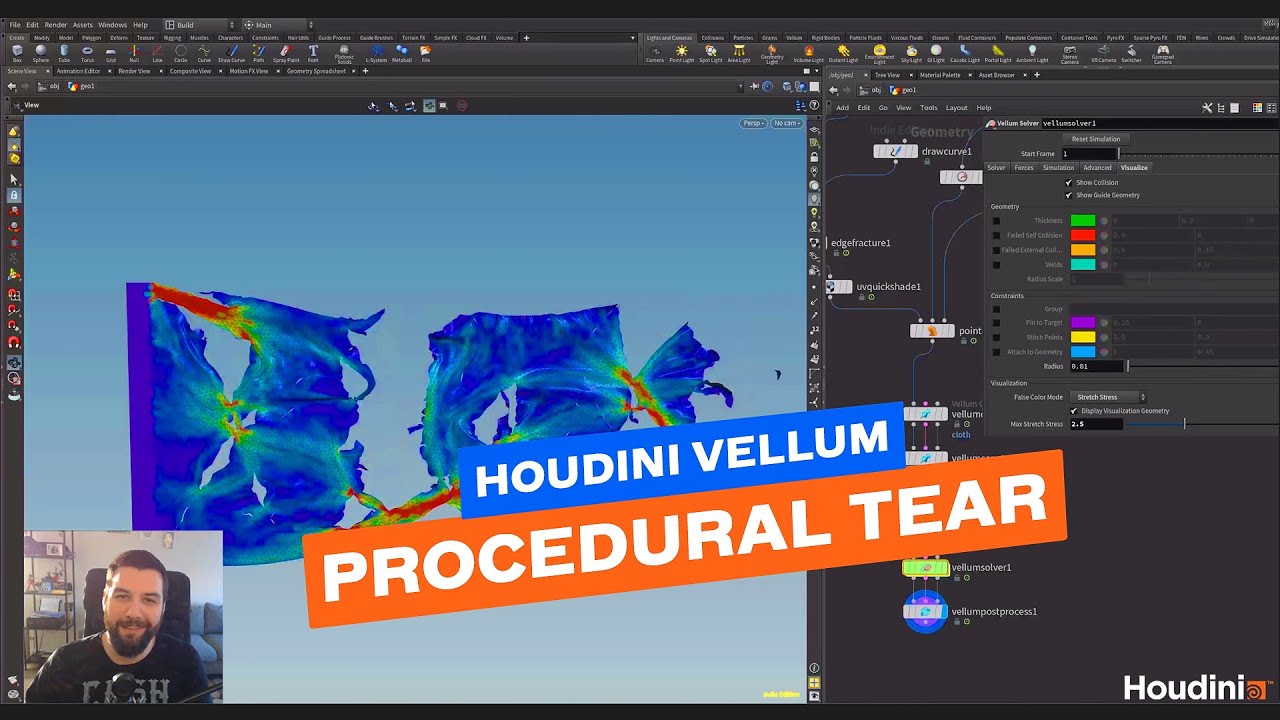
Task: Add a Volume Light from the shelf
Action: click(x=808, y=53)
